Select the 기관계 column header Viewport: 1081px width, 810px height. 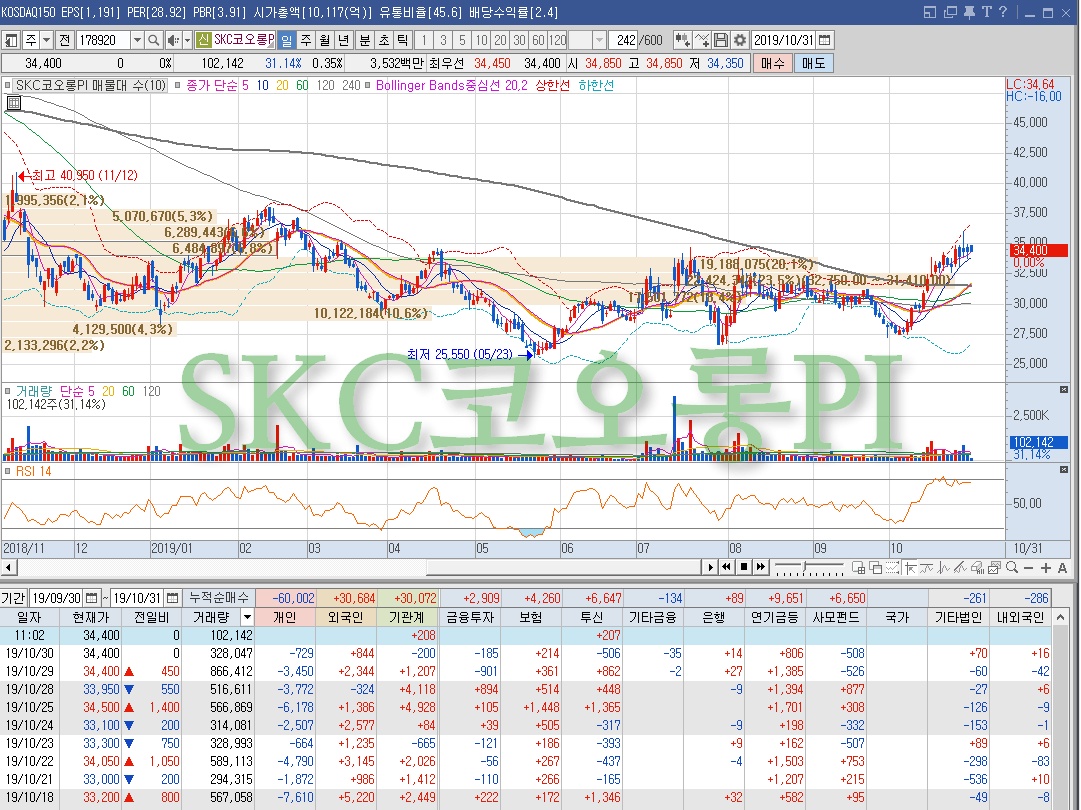pyautogui.click(x=407, y=617)
